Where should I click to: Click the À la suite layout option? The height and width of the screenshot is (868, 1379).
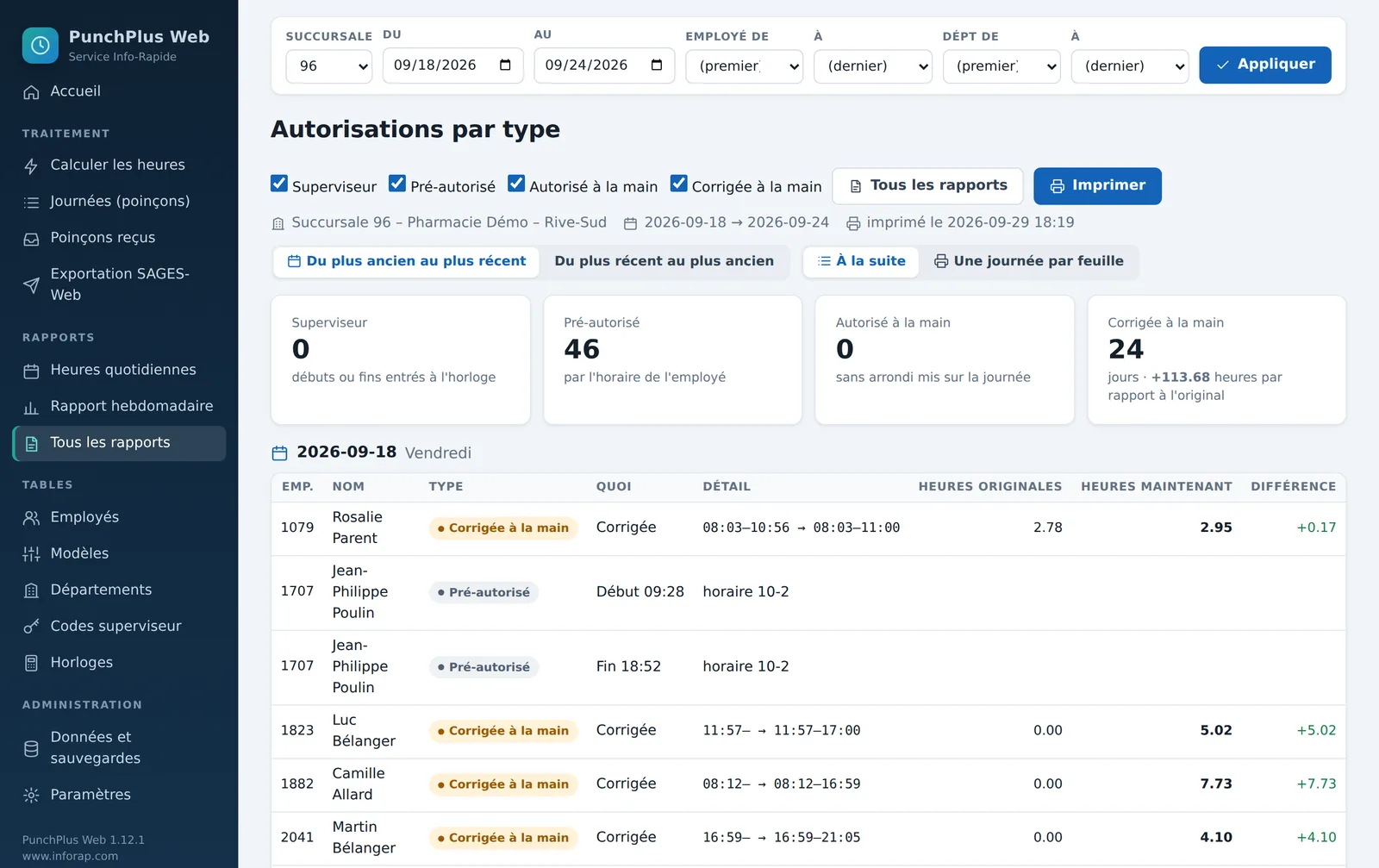point(861,262)
